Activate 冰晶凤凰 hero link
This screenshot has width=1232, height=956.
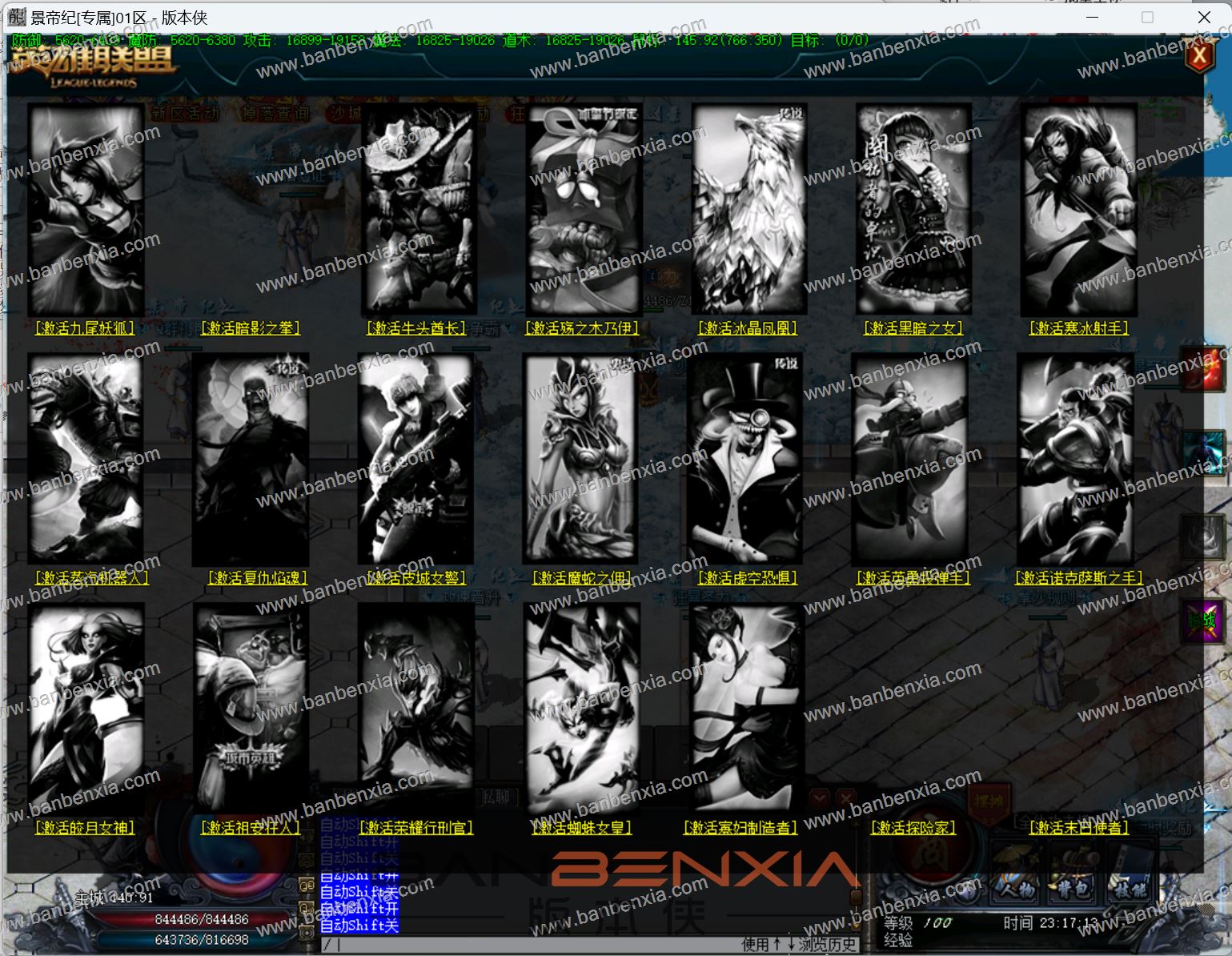pos(748,328)
